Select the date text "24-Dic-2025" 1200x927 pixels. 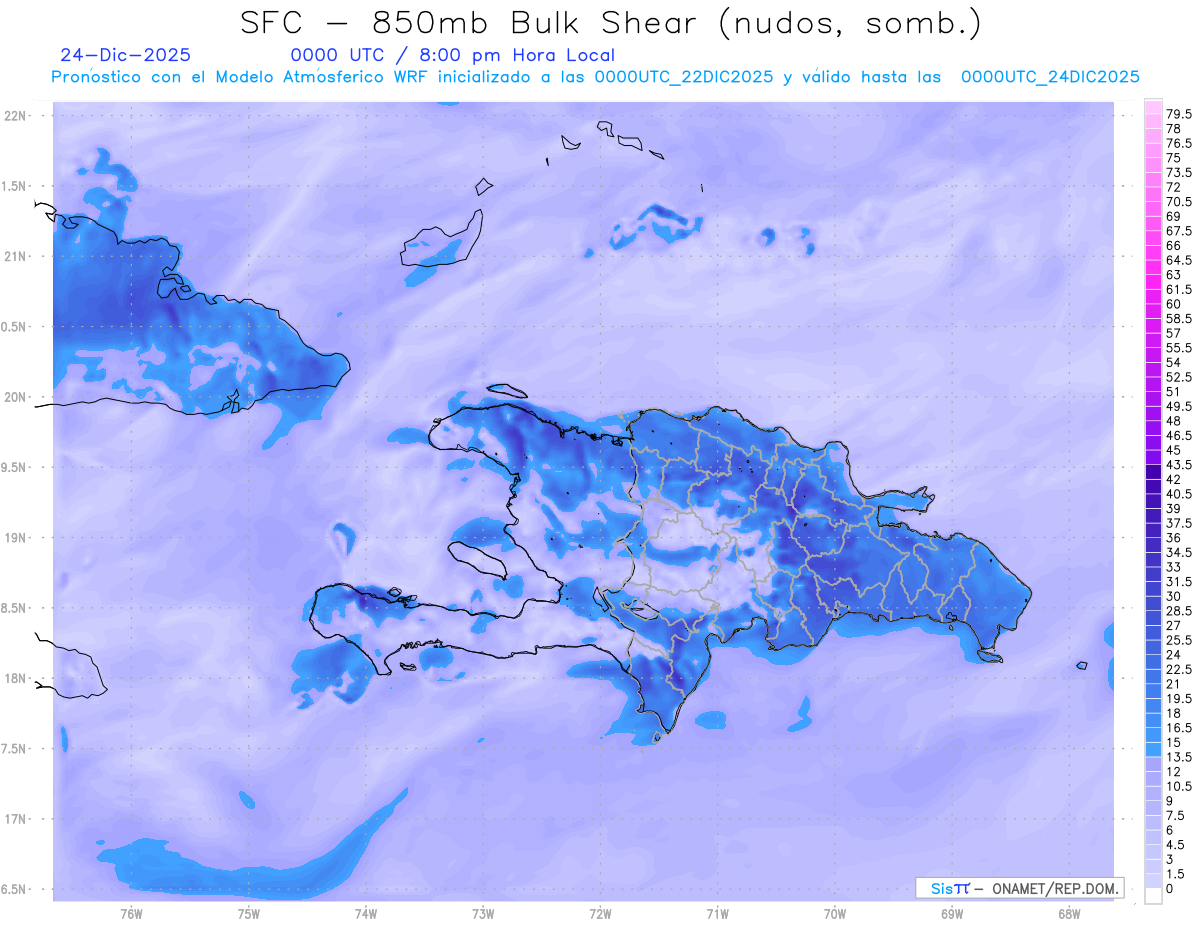pos(125,55)
